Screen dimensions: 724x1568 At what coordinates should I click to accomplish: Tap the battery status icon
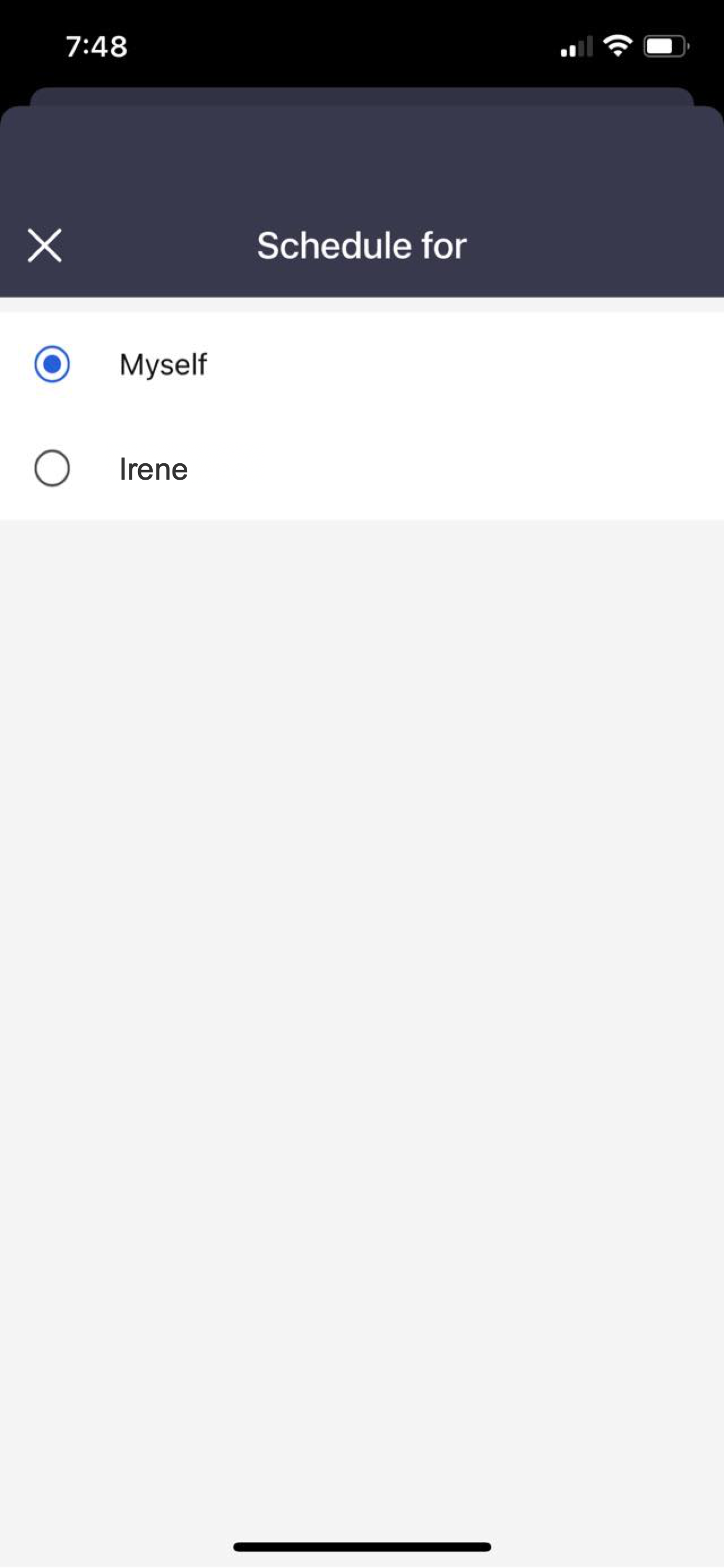tap(666, 46)
